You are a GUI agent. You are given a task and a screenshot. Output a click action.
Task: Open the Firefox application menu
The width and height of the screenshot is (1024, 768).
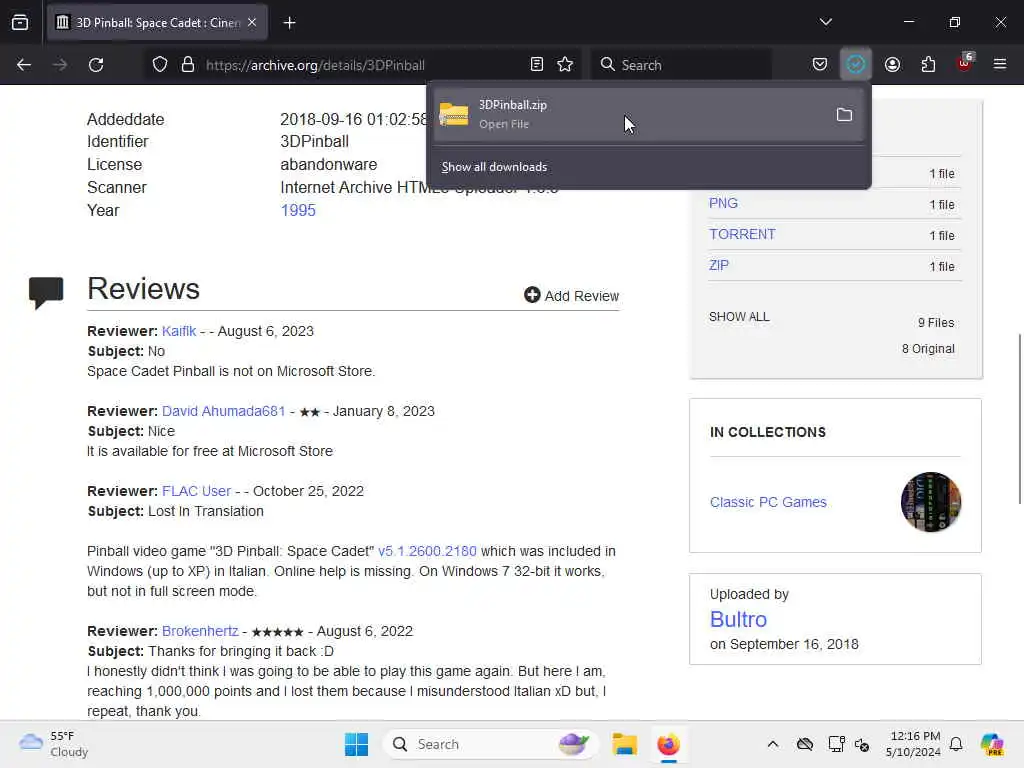[x=1000, y=64]
